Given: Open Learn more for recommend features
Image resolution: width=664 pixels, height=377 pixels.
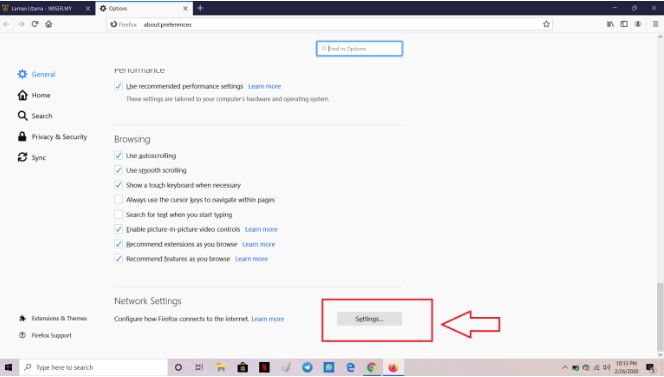Looking at the screenshot, I should tap(252, 258).
